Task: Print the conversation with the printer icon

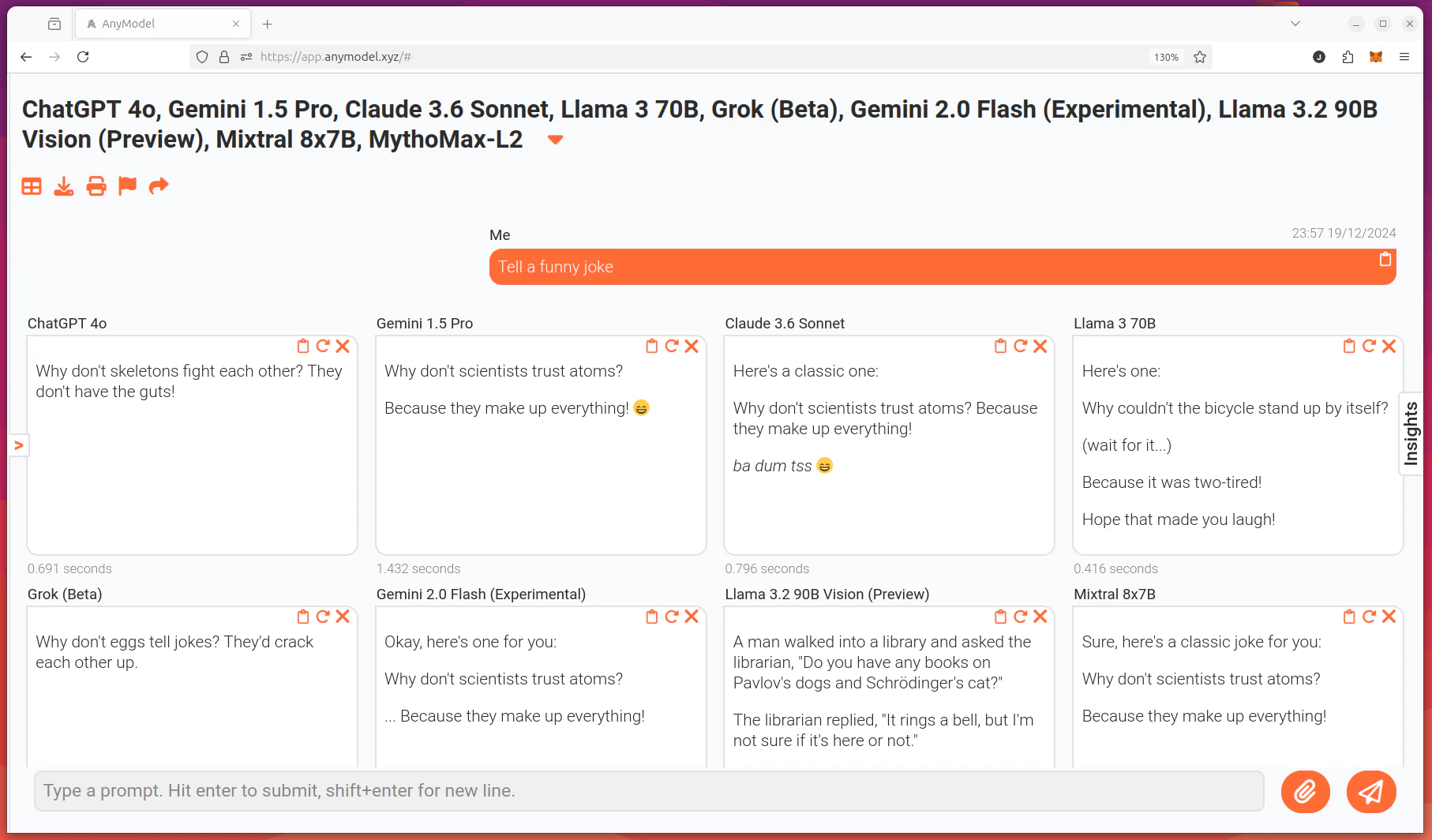Action: pos(96,186)
